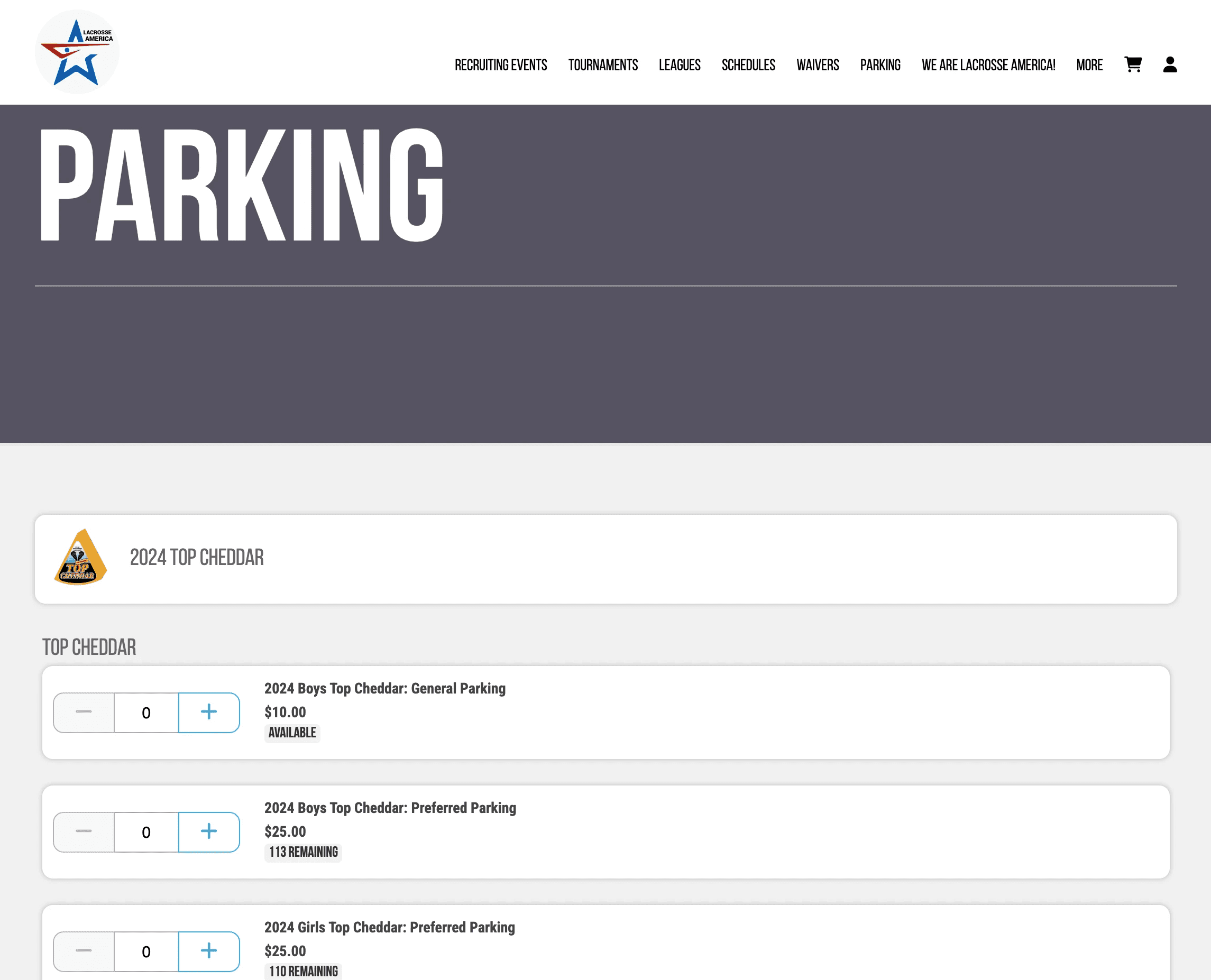The height and width of the screenshot is (980, 1211).
Task: Select Waivers in the navigation bar
Action: point(818,66)
